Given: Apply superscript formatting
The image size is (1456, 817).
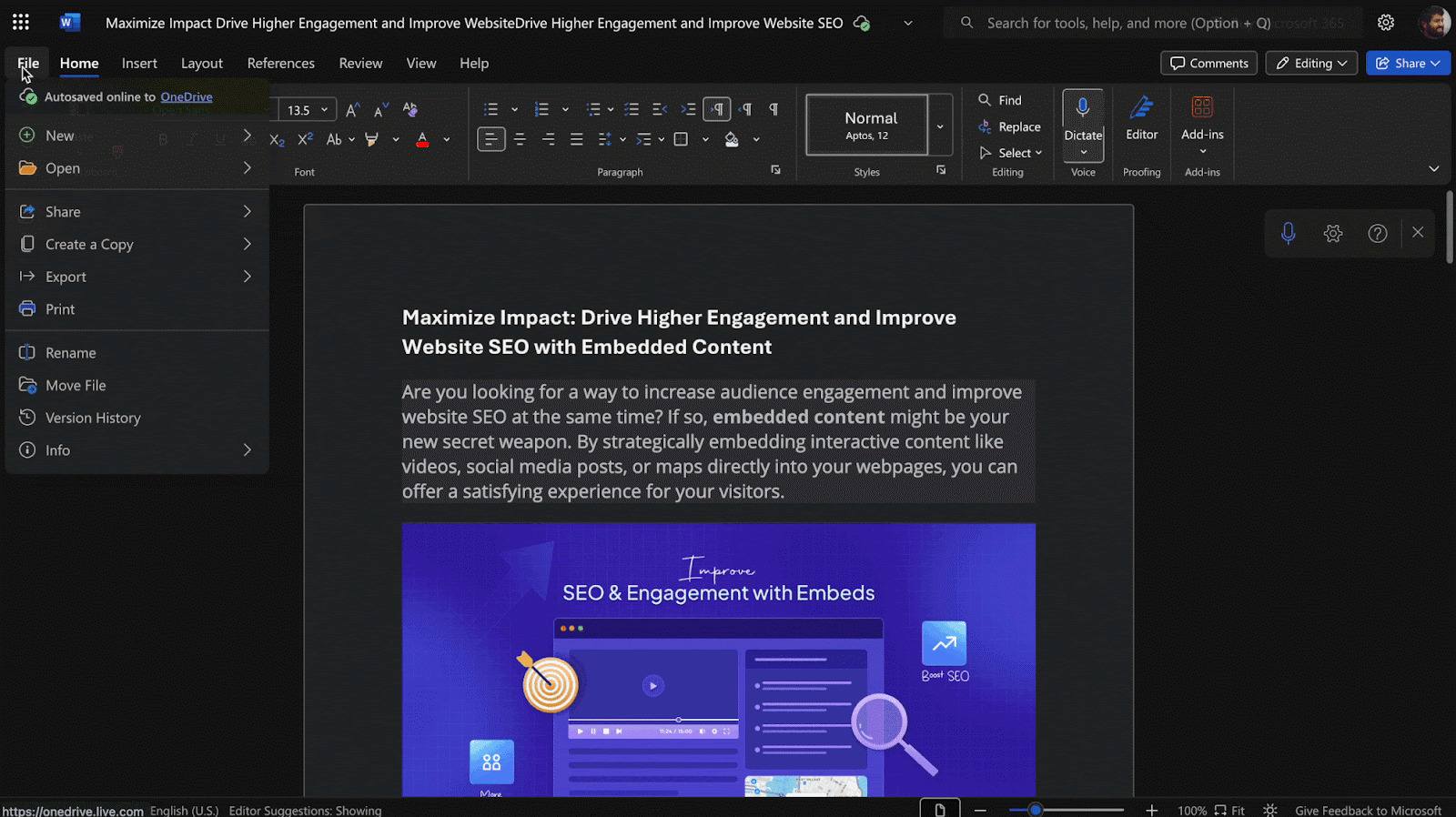Looking at the screenshot, I should pos(306,139).
